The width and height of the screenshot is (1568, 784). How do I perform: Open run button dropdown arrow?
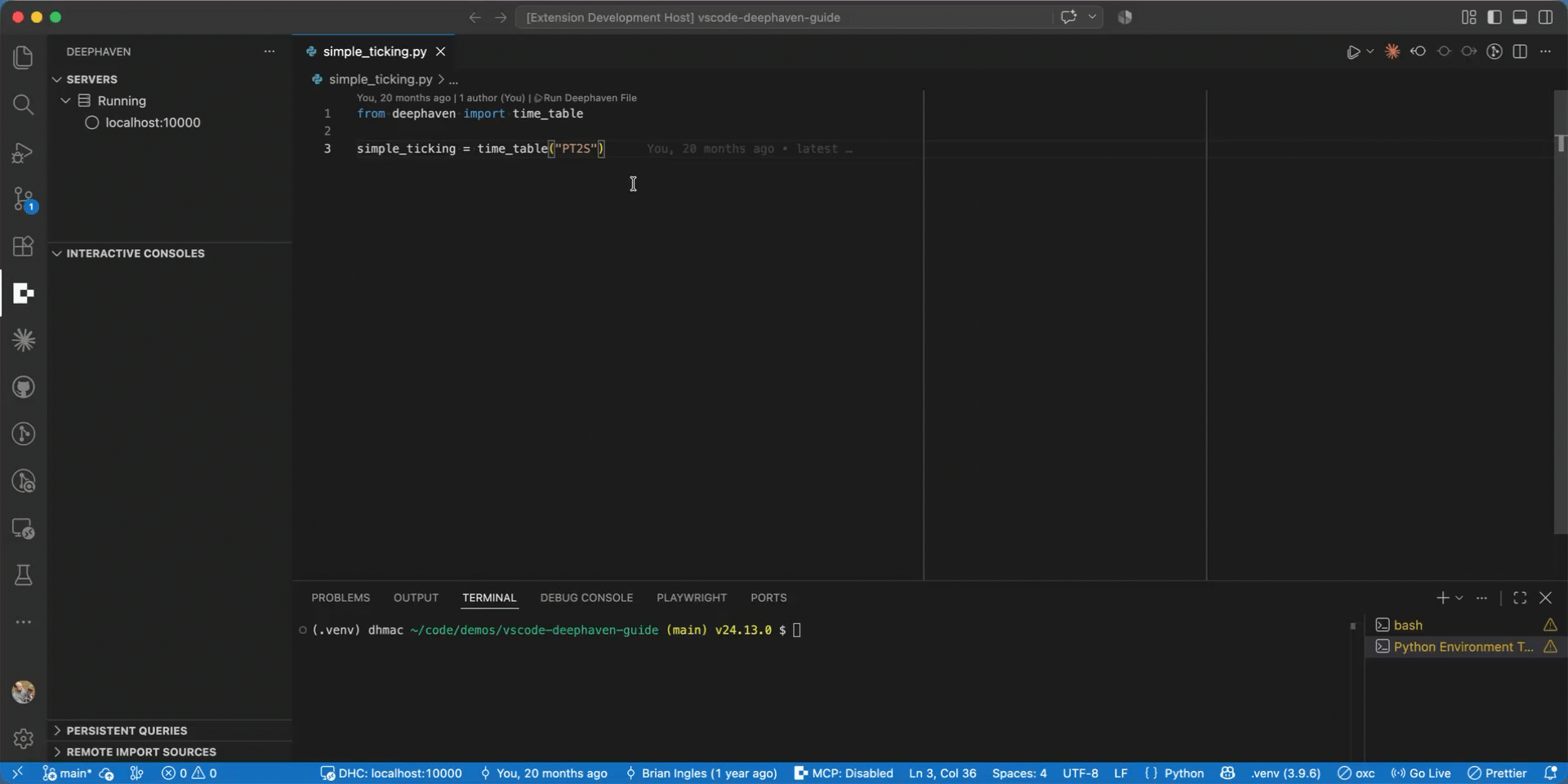click(x=1370, y=51)
